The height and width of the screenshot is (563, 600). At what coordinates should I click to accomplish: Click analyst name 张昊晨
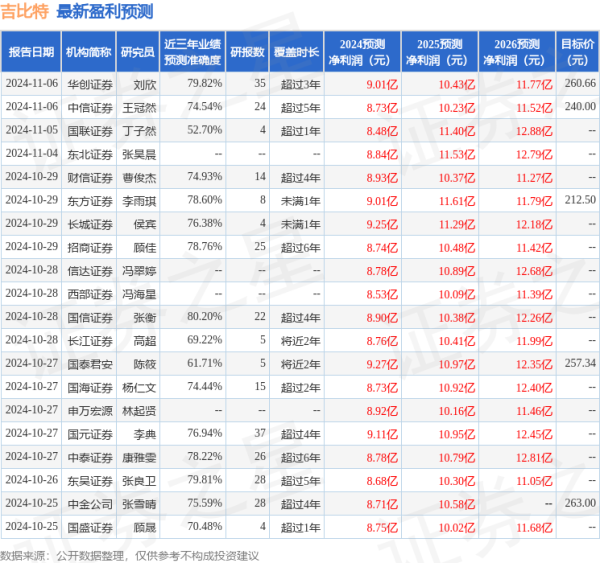139,154
